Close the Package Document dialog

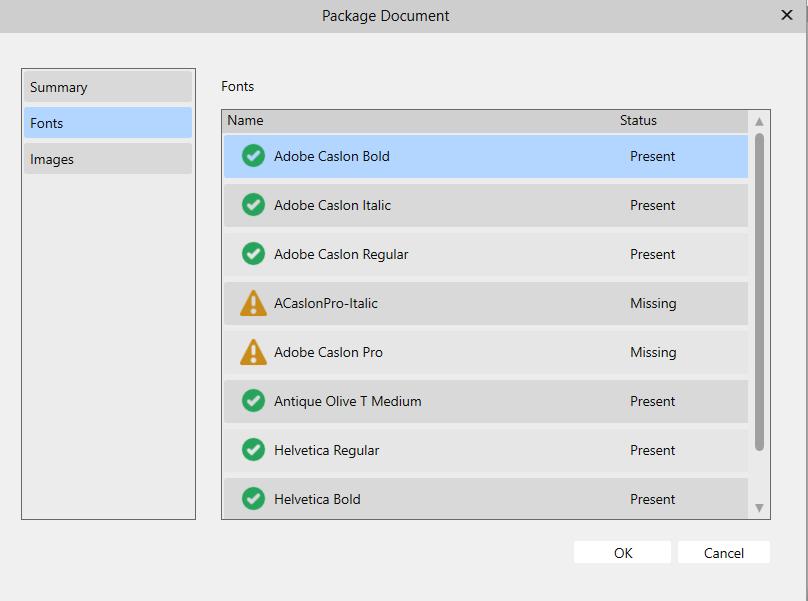click(x=786, y=15)
